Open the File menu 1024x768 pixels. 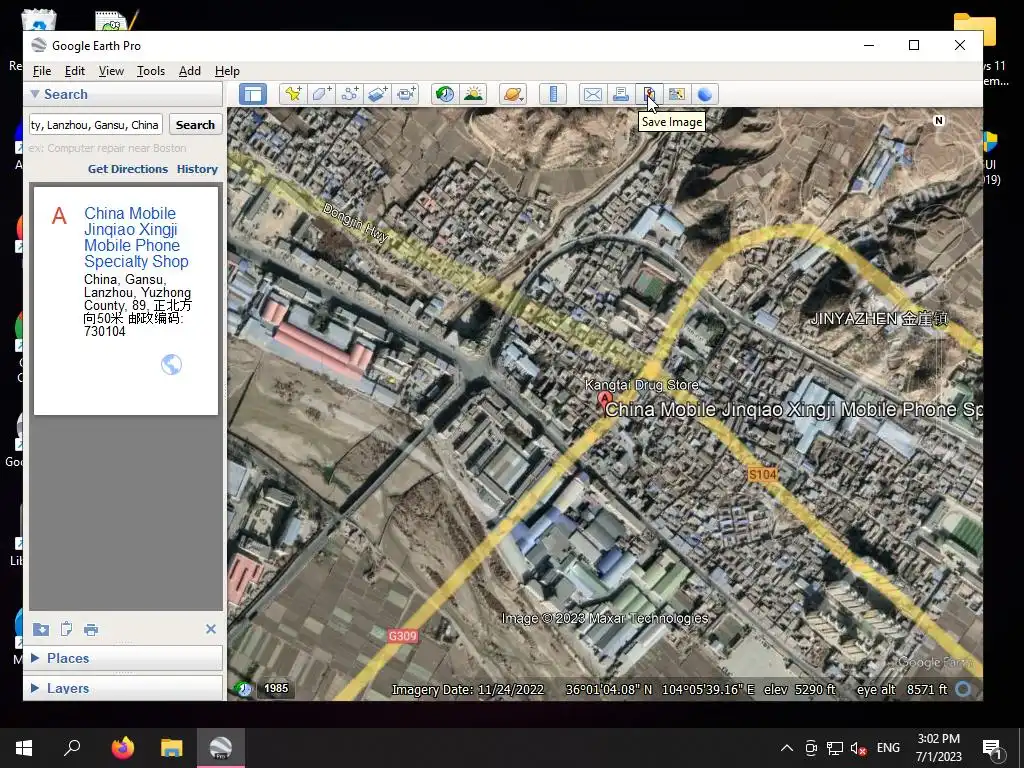click(42, 71)
